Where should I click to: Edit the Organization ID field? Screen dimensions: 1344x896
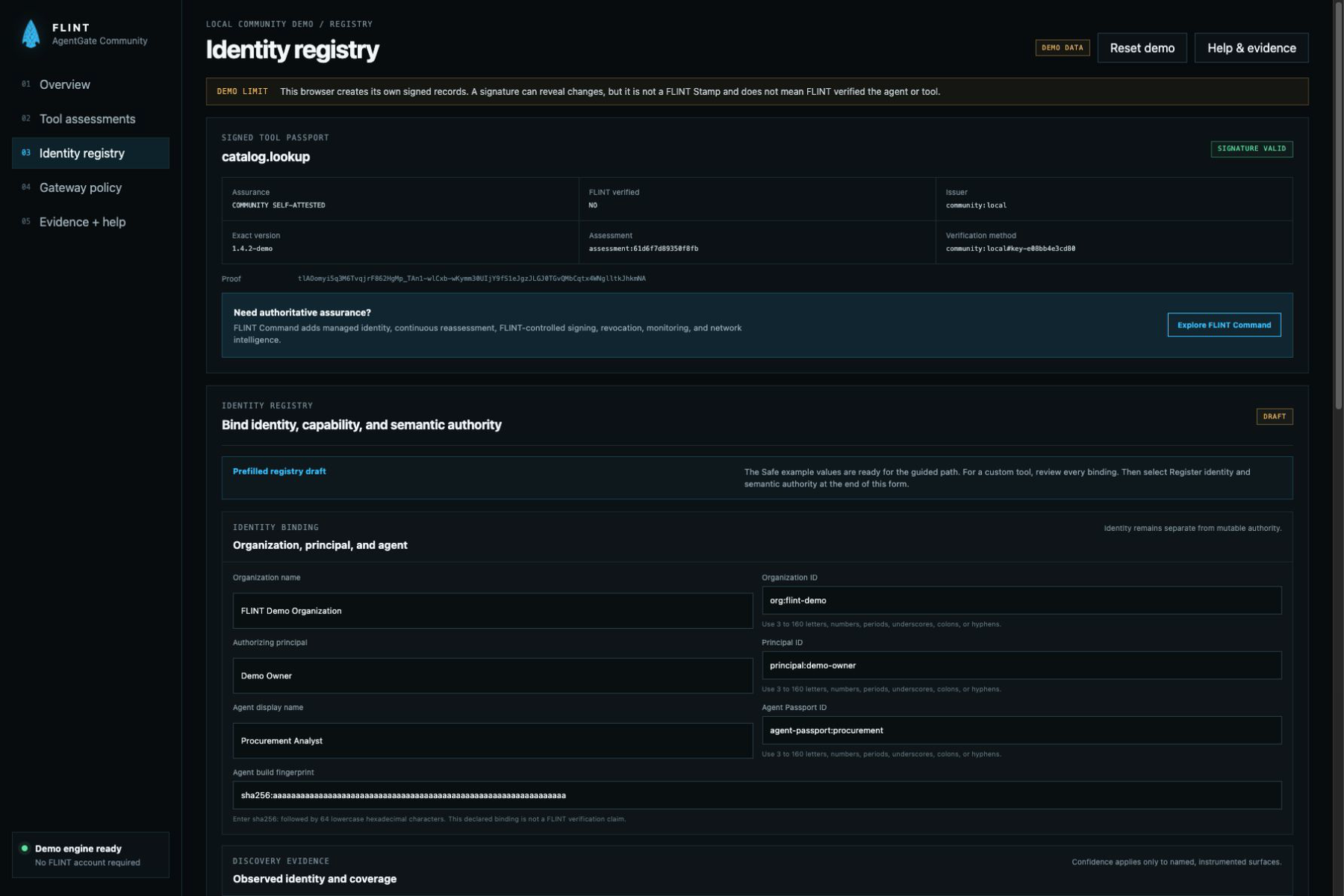click(x=1021, y=600)
